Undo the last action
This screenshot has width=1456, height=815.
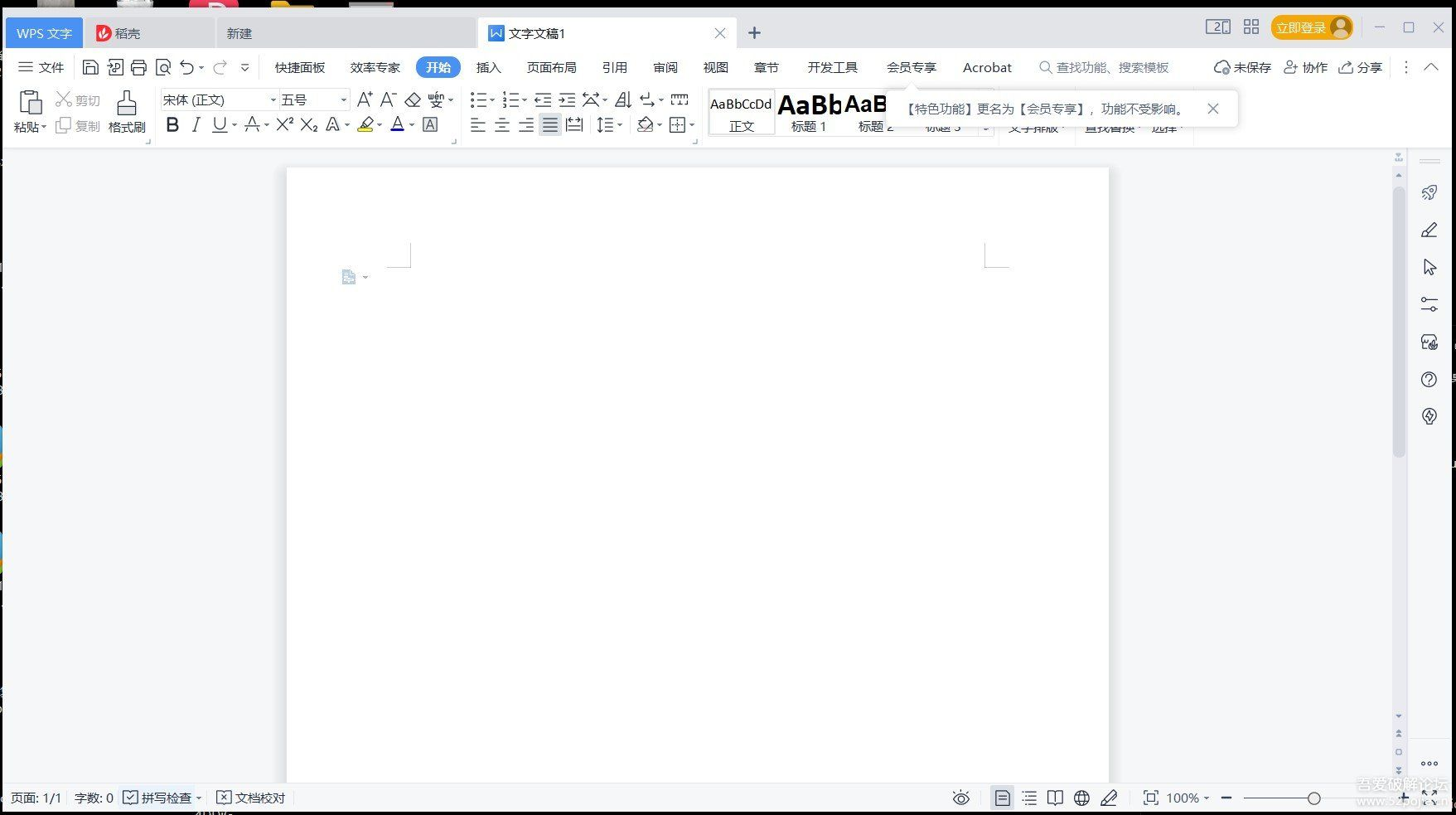point(187,67)
